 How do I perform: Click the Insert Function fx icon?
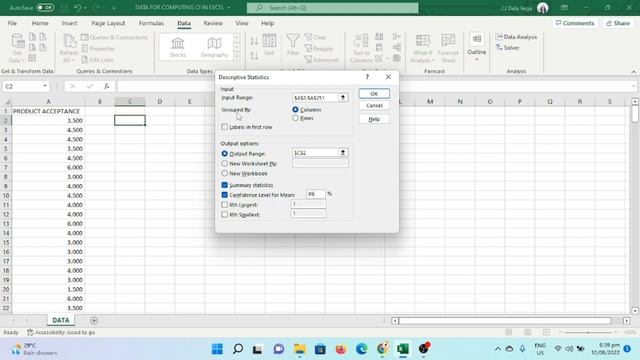tap(107, 86)
